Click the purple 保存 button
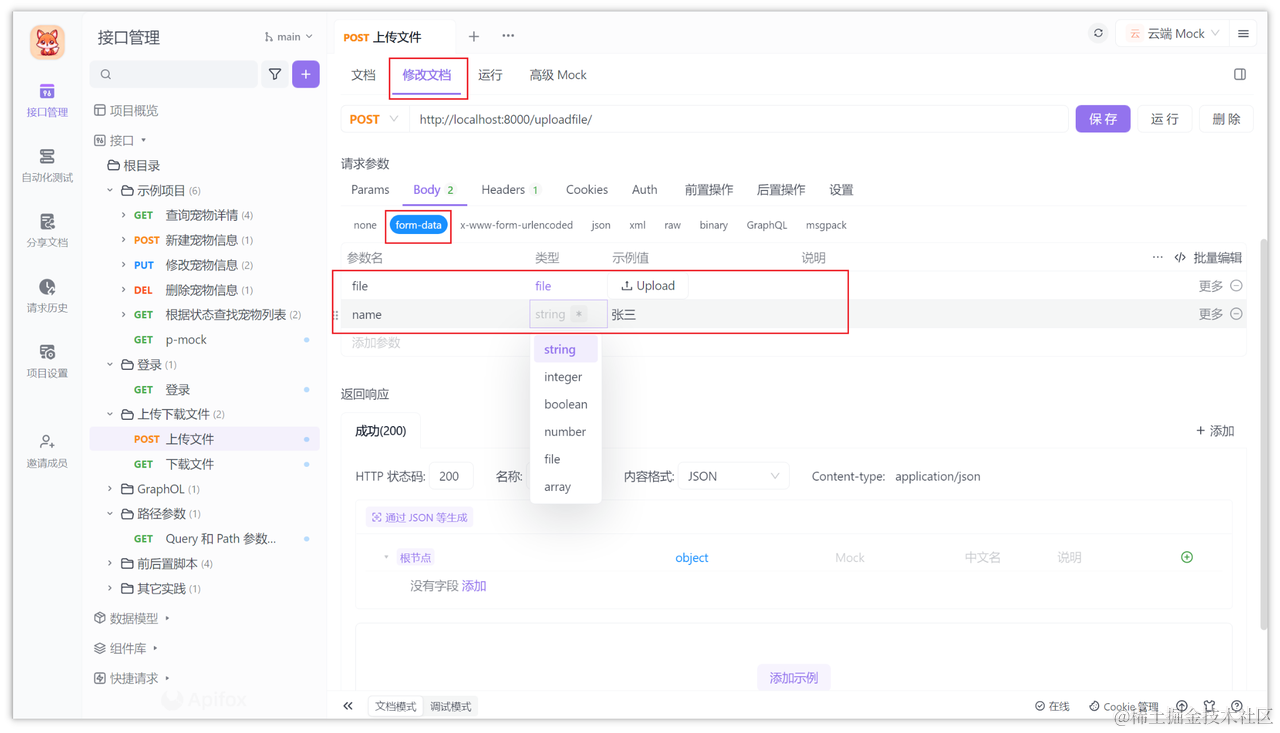 click(x=1102, y=118)
